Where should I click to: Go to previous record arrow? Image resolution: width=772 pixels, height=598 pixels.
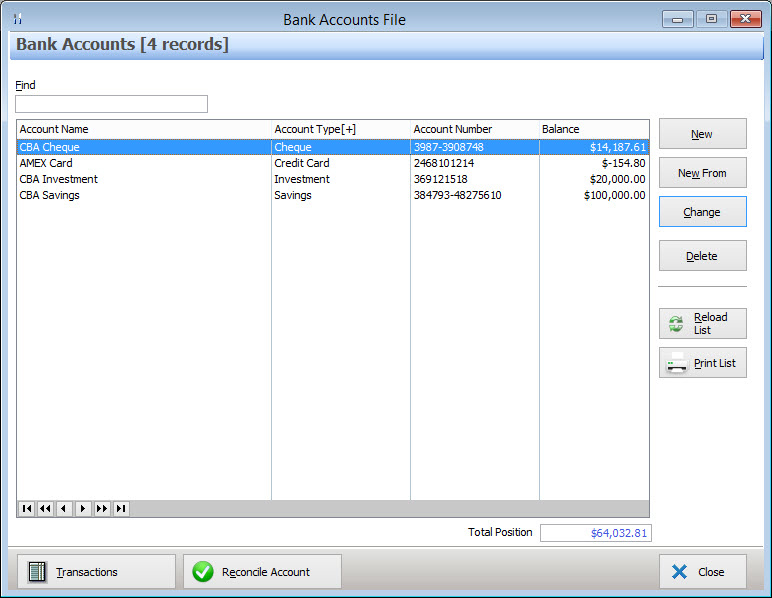(x=64, y=509)
